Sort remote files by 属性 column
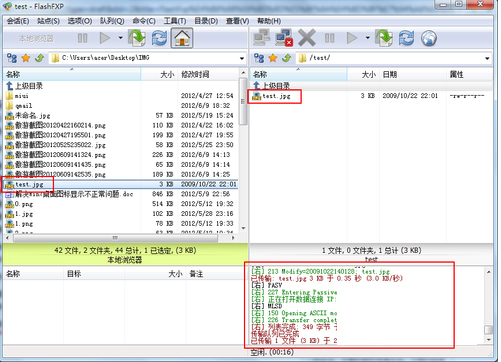Viewport: 501px width, 362px height. 469,74
